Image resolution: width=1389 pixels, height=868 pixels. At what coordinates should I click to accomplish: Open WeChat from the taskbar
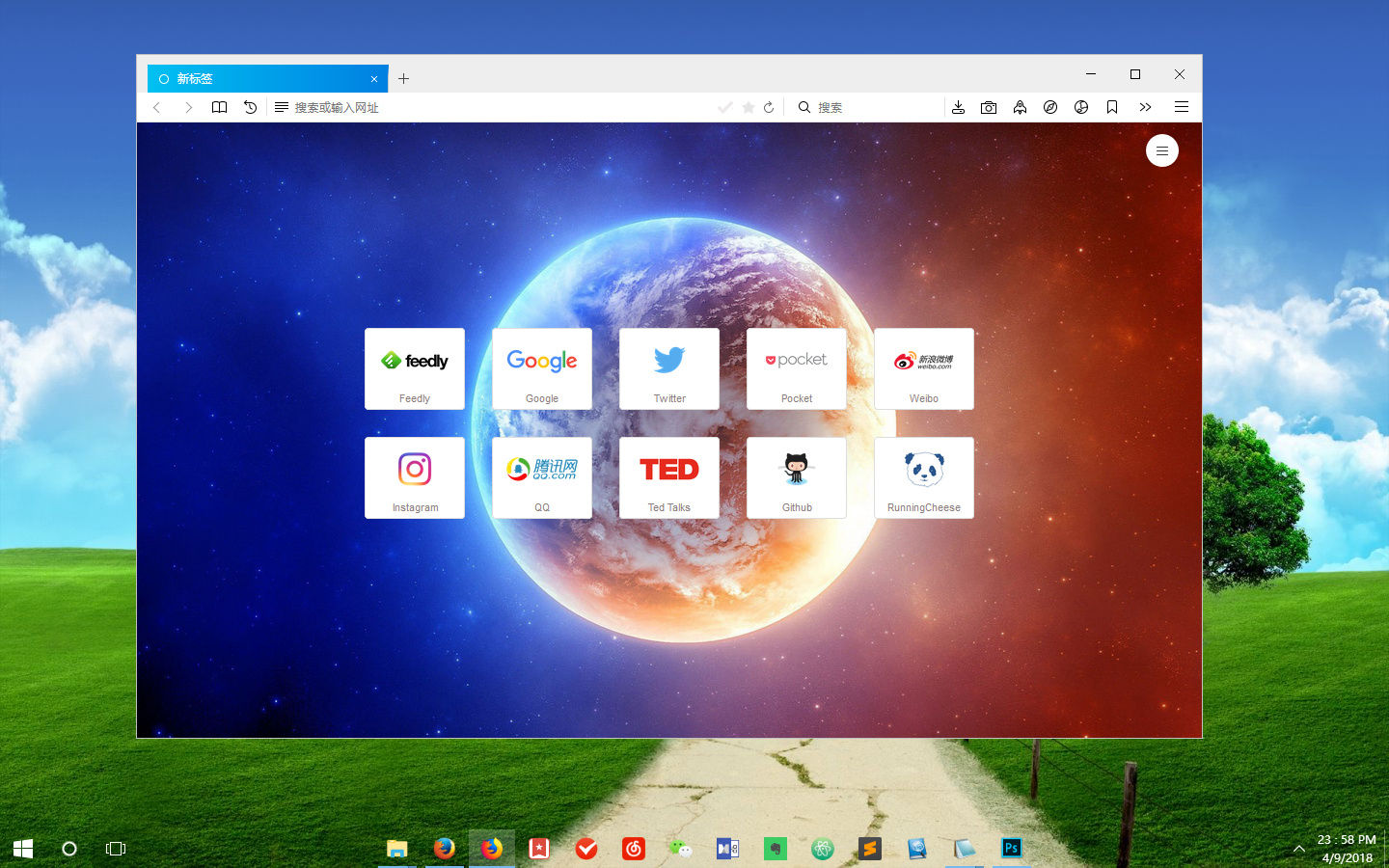click(x=681, y=849)
